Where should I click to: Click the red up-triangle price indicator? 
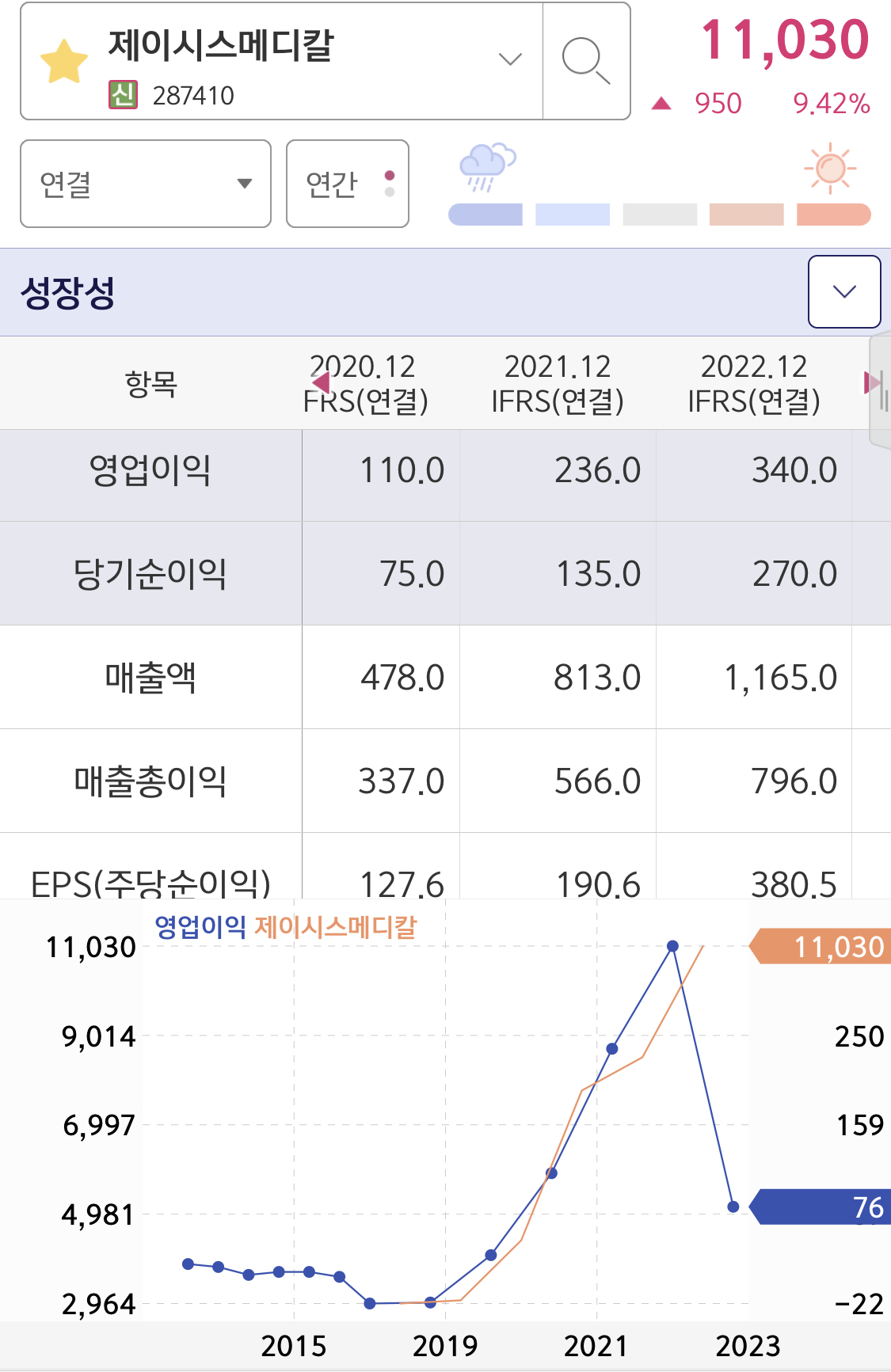[661, 103]
